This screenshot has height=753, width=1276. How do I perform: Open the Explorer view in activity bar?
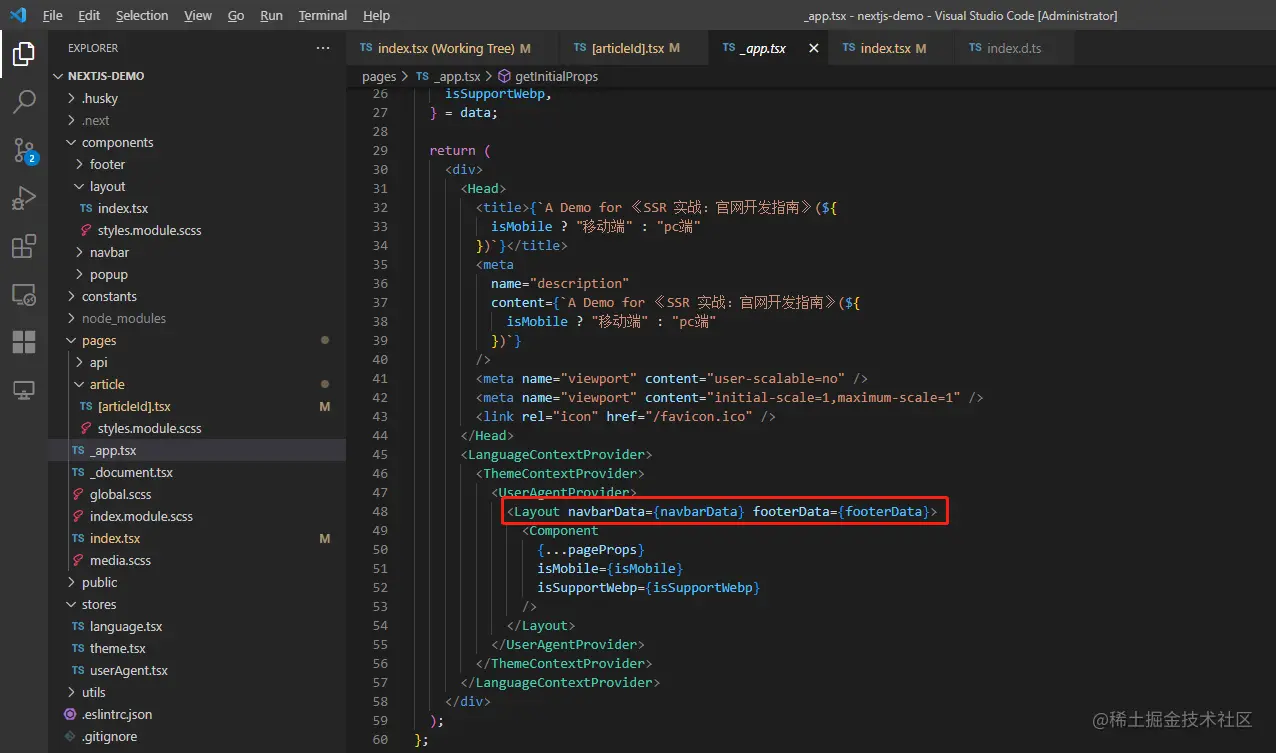pyautogui.click(x=24, y=54)
